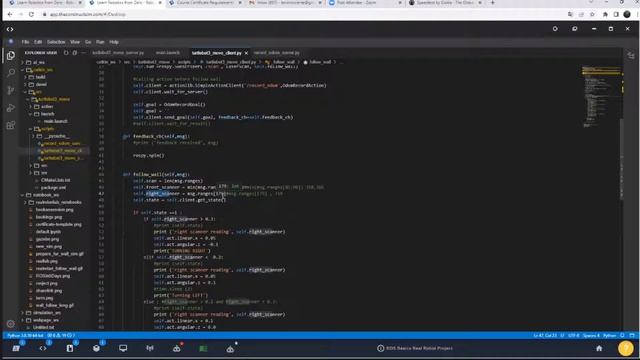Image resolution: width=640 pixels, height=360 pixels.
Task: Click the green icon in bottom toolbar
Action: (203, 348)
